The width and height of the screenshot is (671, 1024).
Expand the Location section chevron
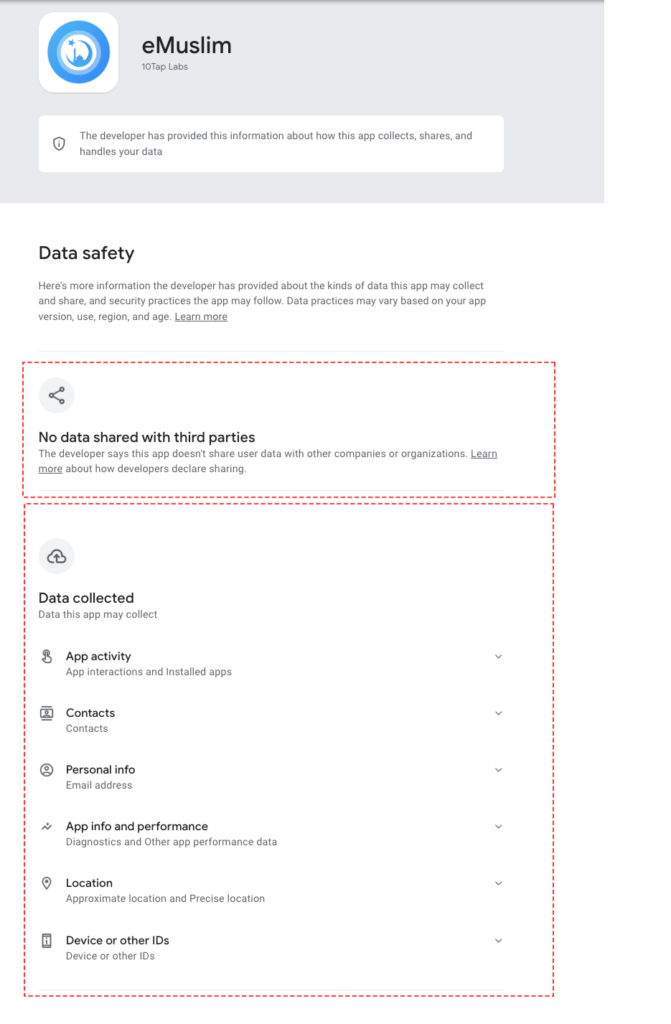click(x=498, y=884)
